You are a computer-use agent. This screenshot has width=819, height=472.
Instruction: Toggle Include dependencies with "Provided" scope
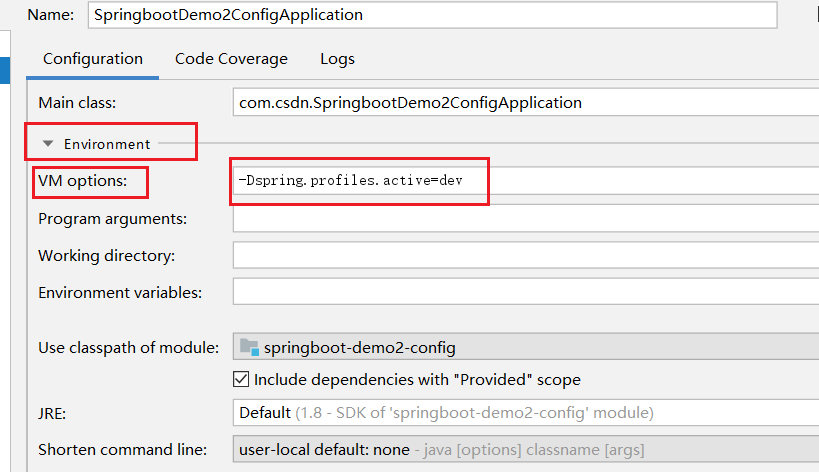click(x=241, y=380)
